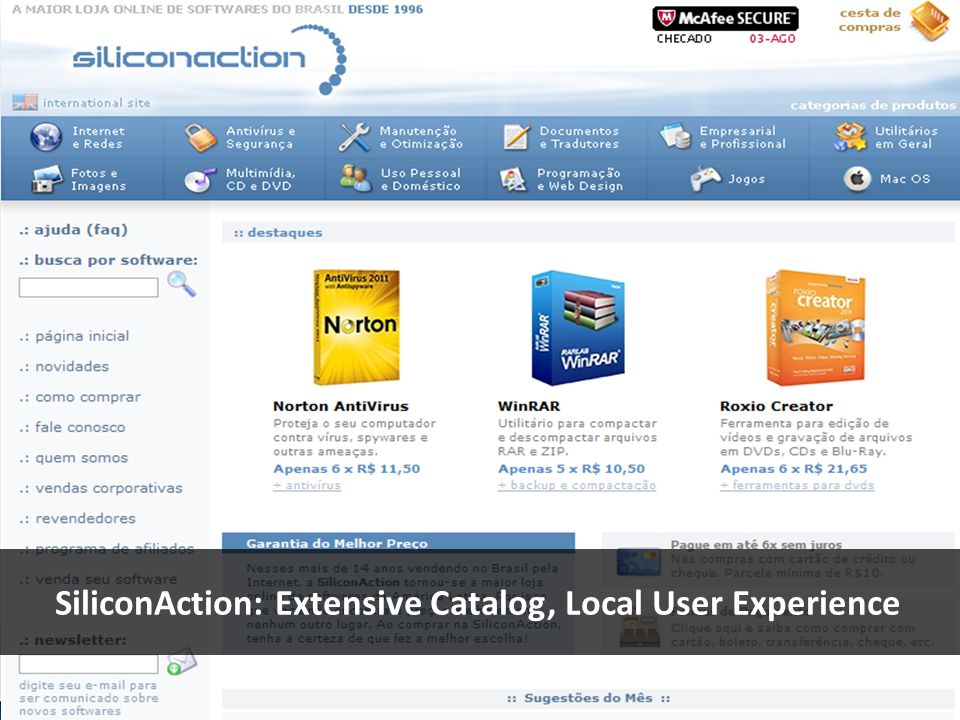The height and width of the screenshot is (720, 960).
Task: Open the Internet e Redes category
Action: (98, 137)
